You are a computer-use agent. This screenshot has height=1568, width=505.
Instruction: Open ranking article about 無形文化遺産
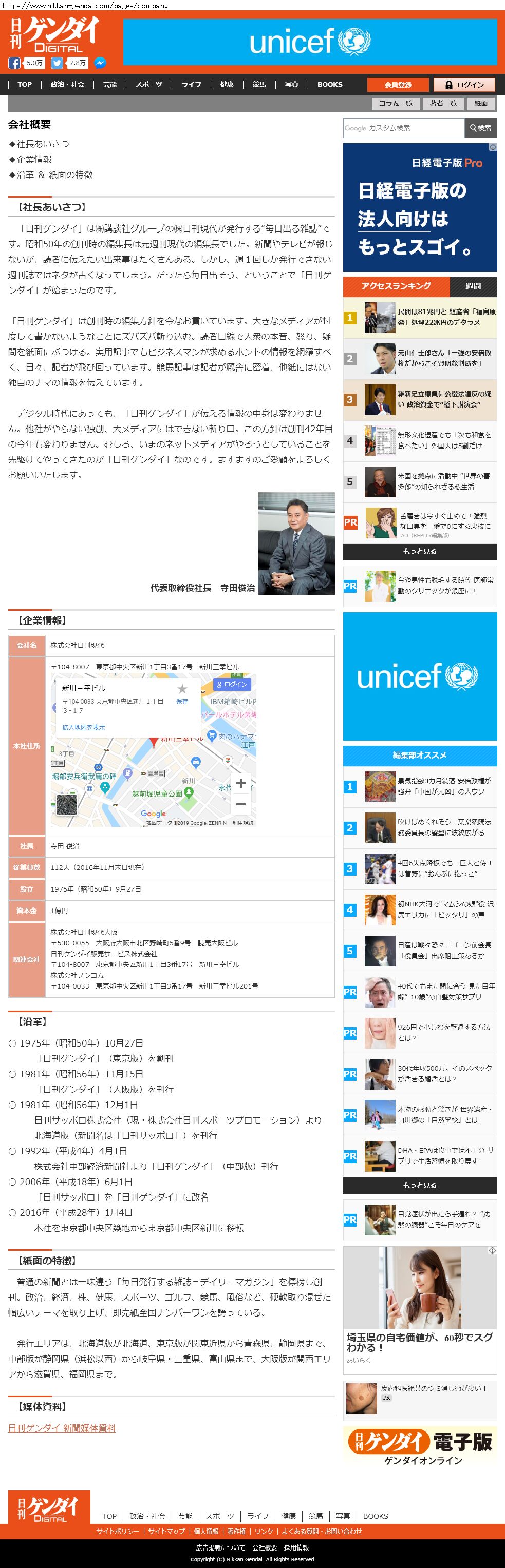pyautogui.click(x=420, y=440)
